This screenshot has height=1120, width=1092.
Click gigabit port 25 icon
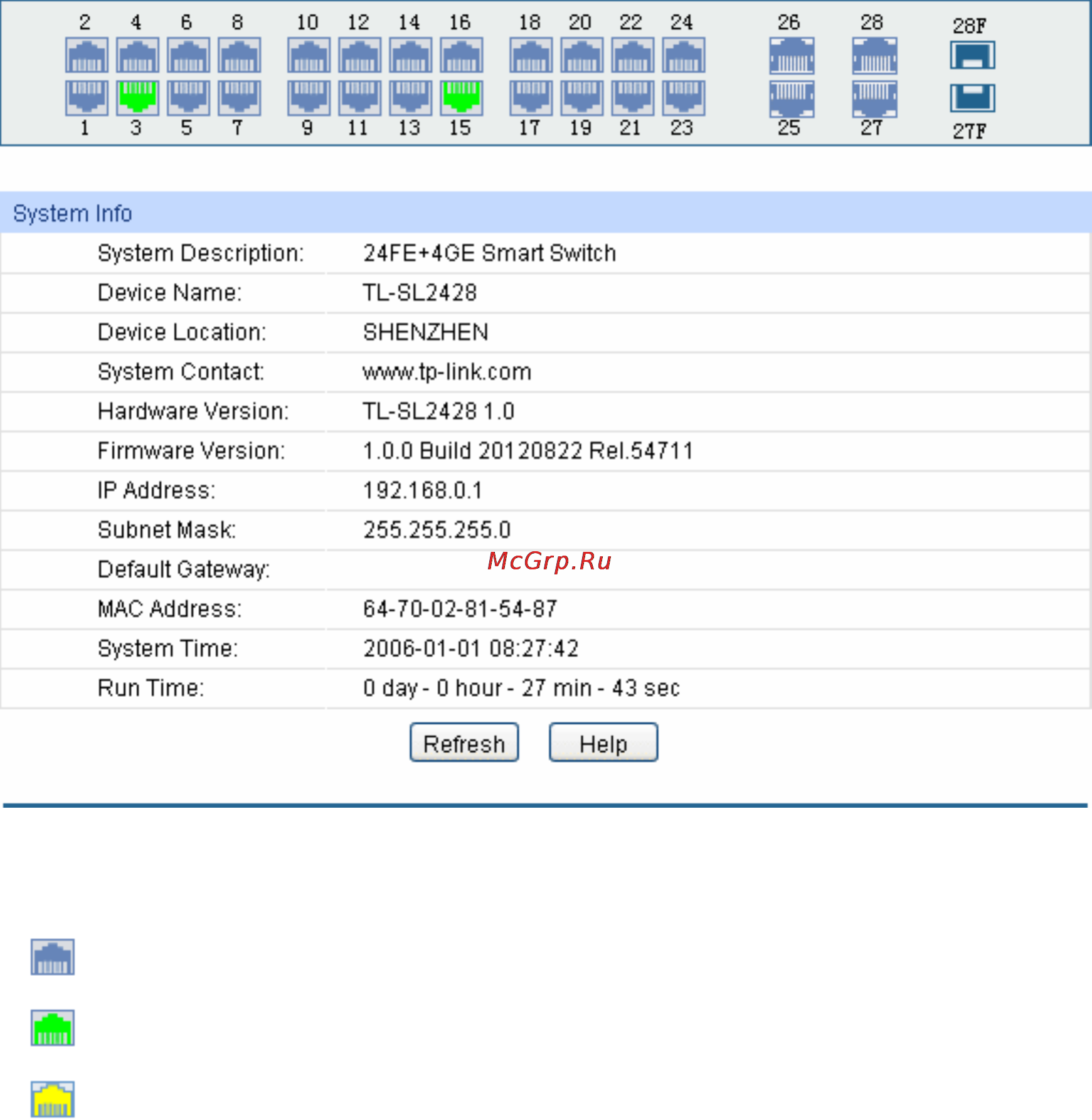click(x=792, y=99)
